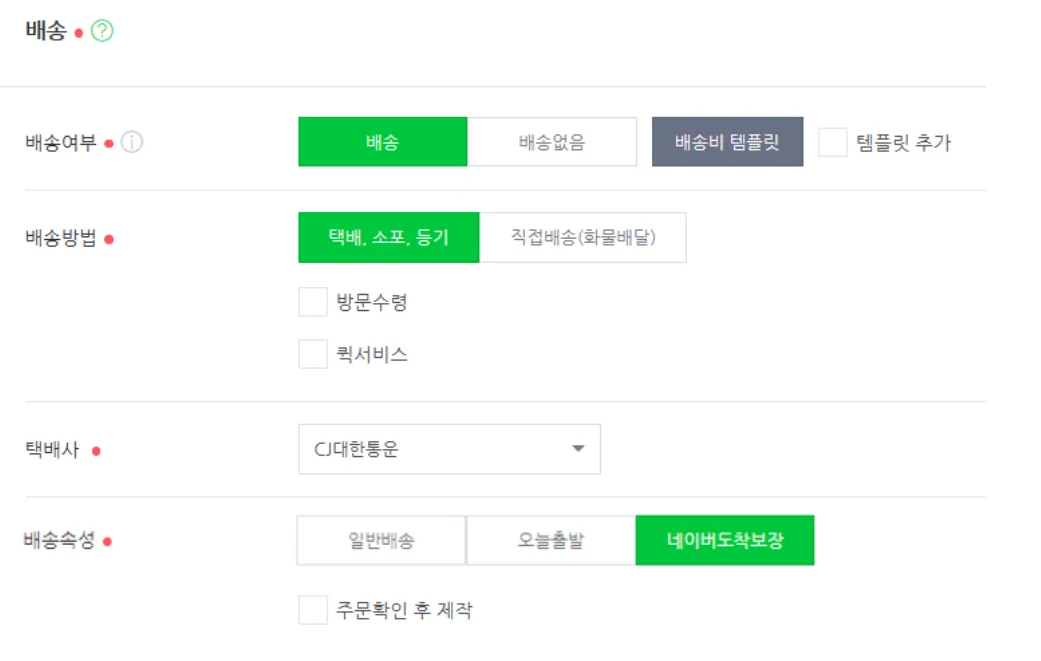This screenshot has width=1041, height=661.
Task: Choose 일반배송 as the shipping attribute
Action: pos(381,541)
